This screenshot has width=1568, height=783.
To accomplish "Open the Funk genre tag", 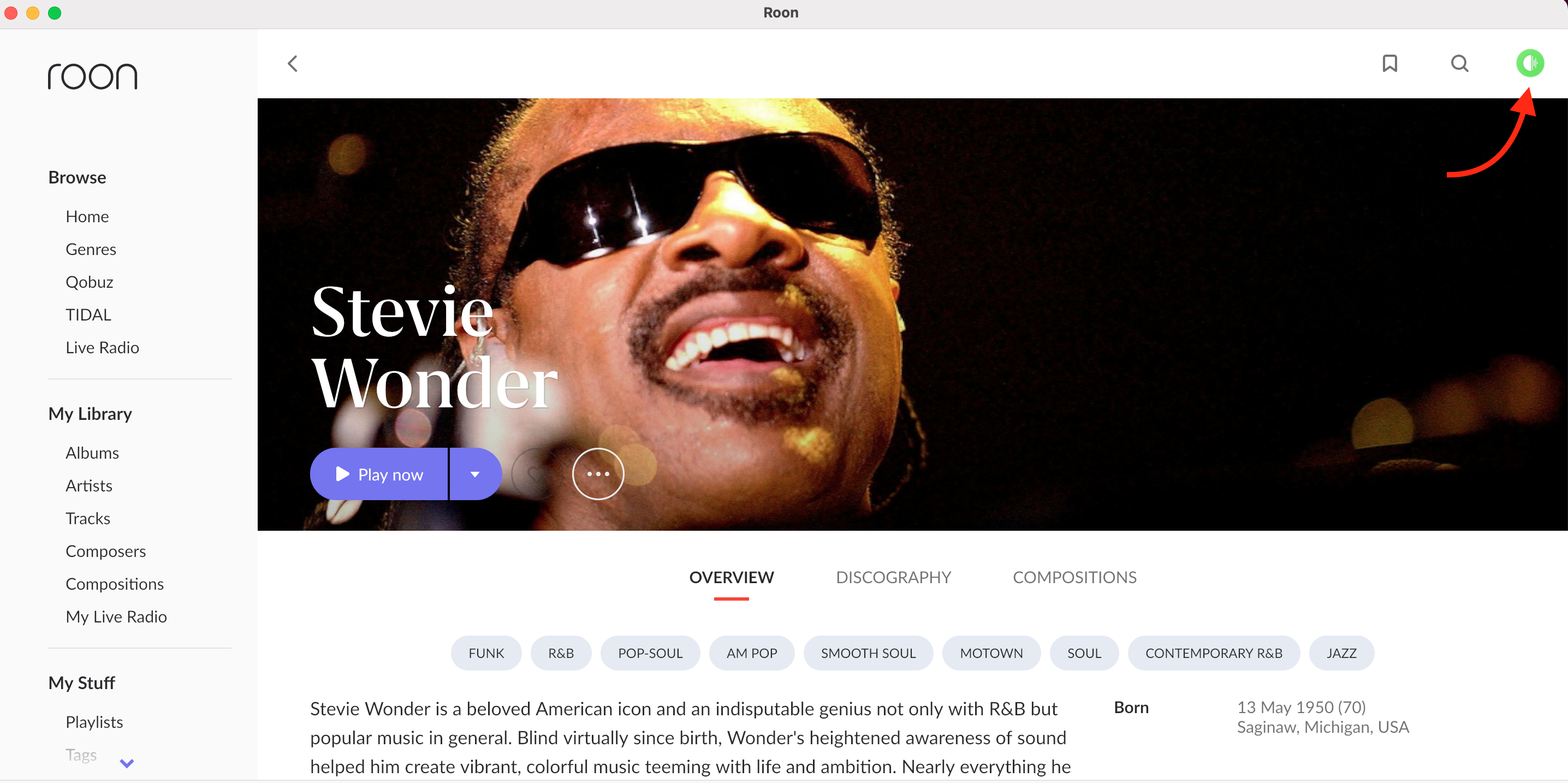I will coord(486,652).
